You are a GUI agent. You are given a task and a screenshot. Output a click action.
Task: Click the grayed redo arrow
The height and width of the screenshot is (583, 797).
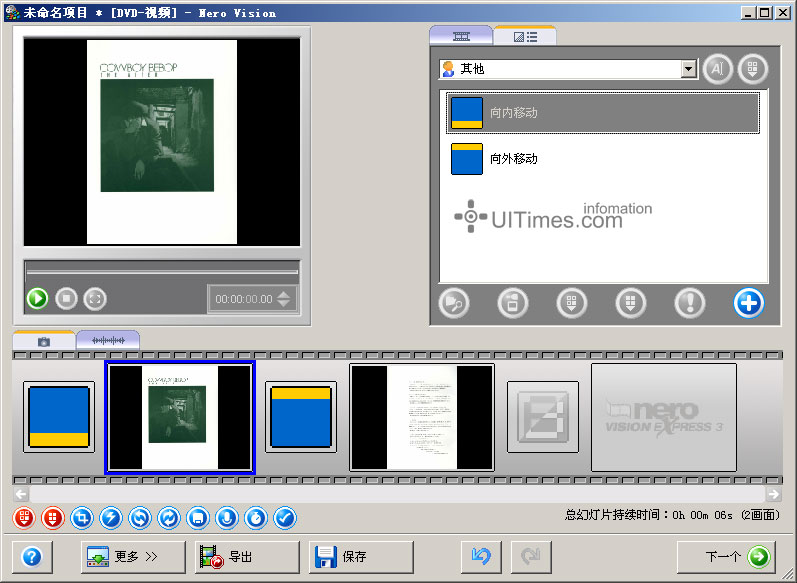click(x=531, y=557)
